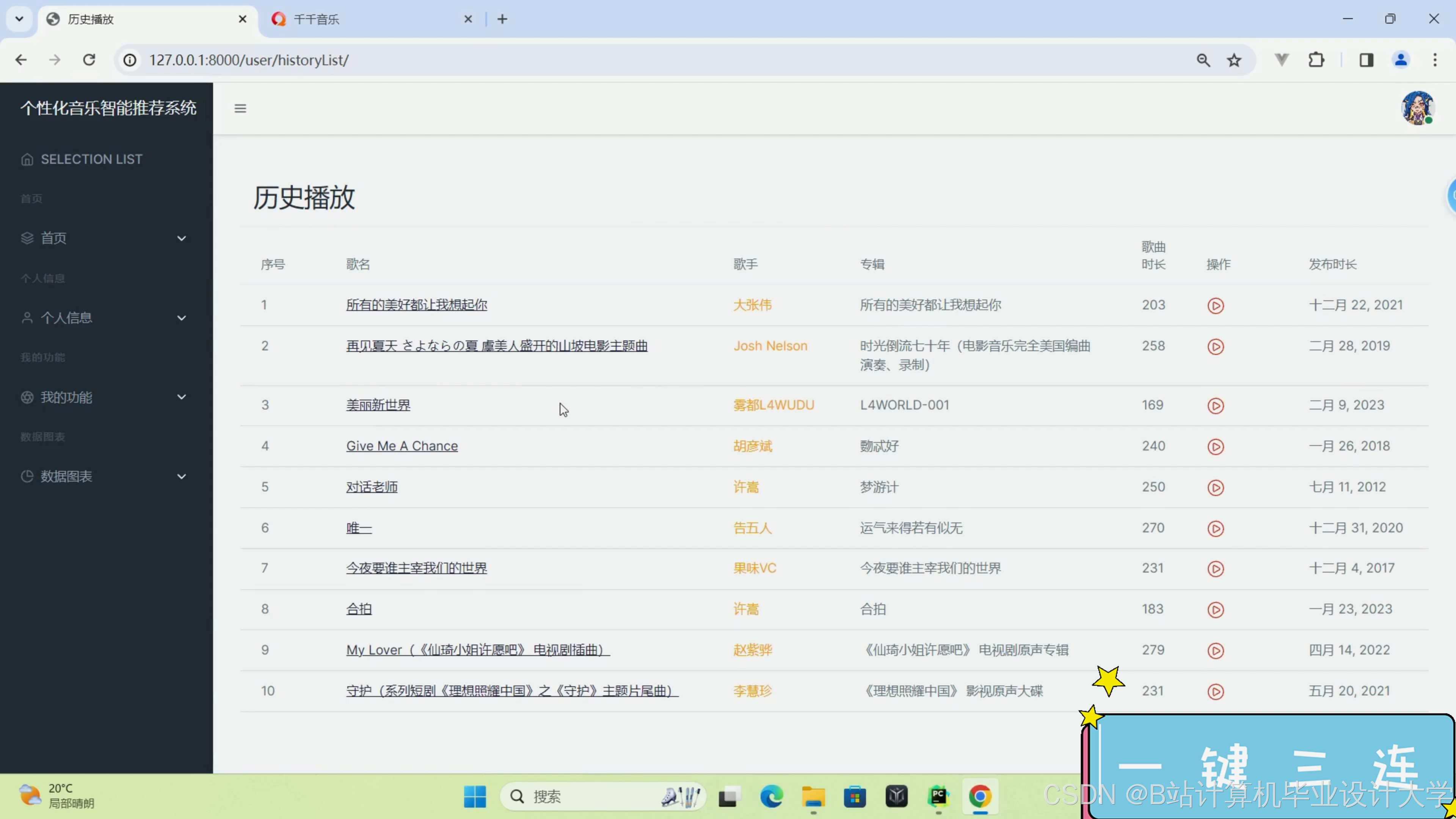Click play icon for 美丽新世界 row
This screenshot has width=1456, height=819.
coord(1215,406)
